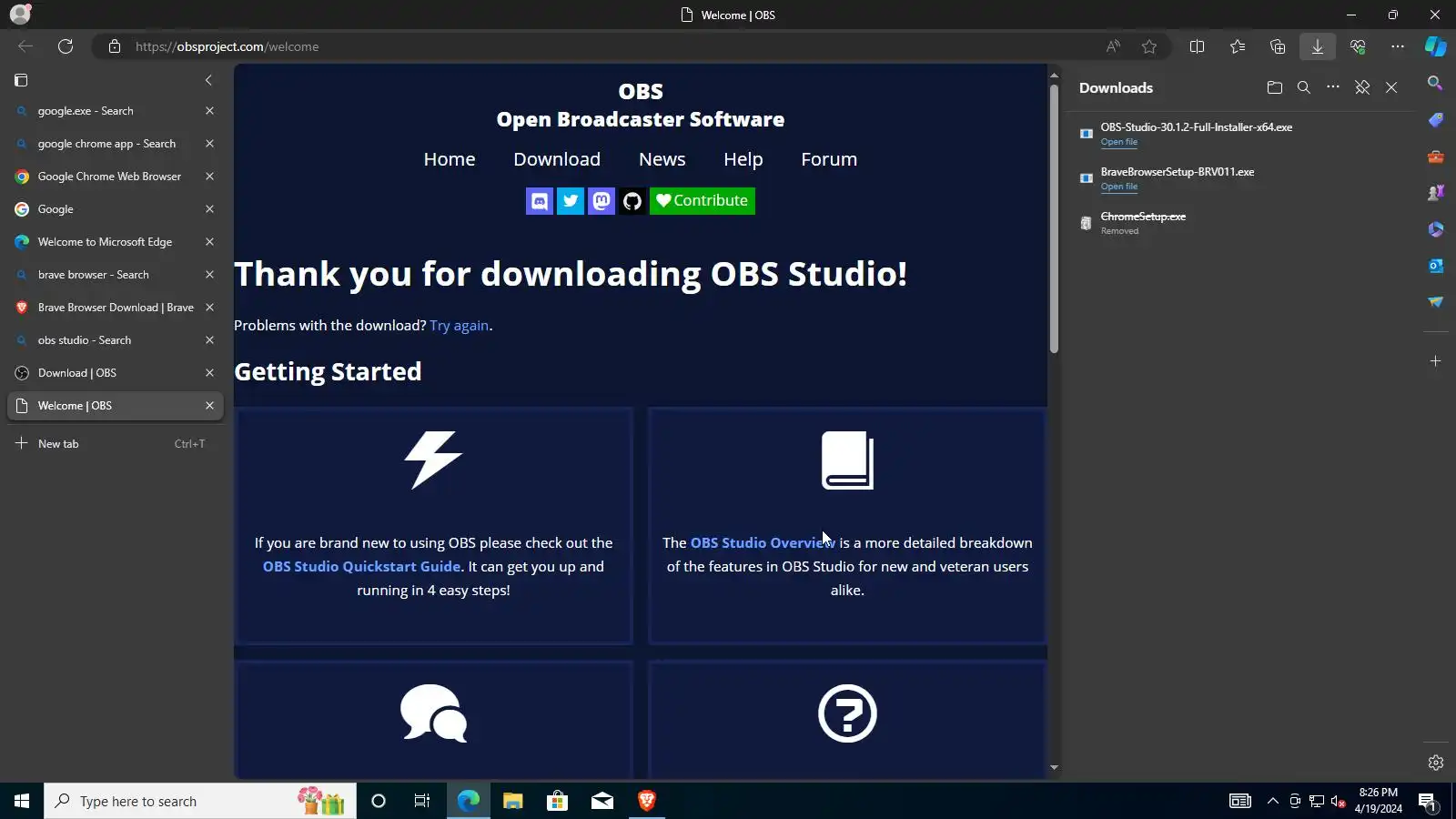Open the News nav link
Screen dimensions: 1456x819
[662, 159]
